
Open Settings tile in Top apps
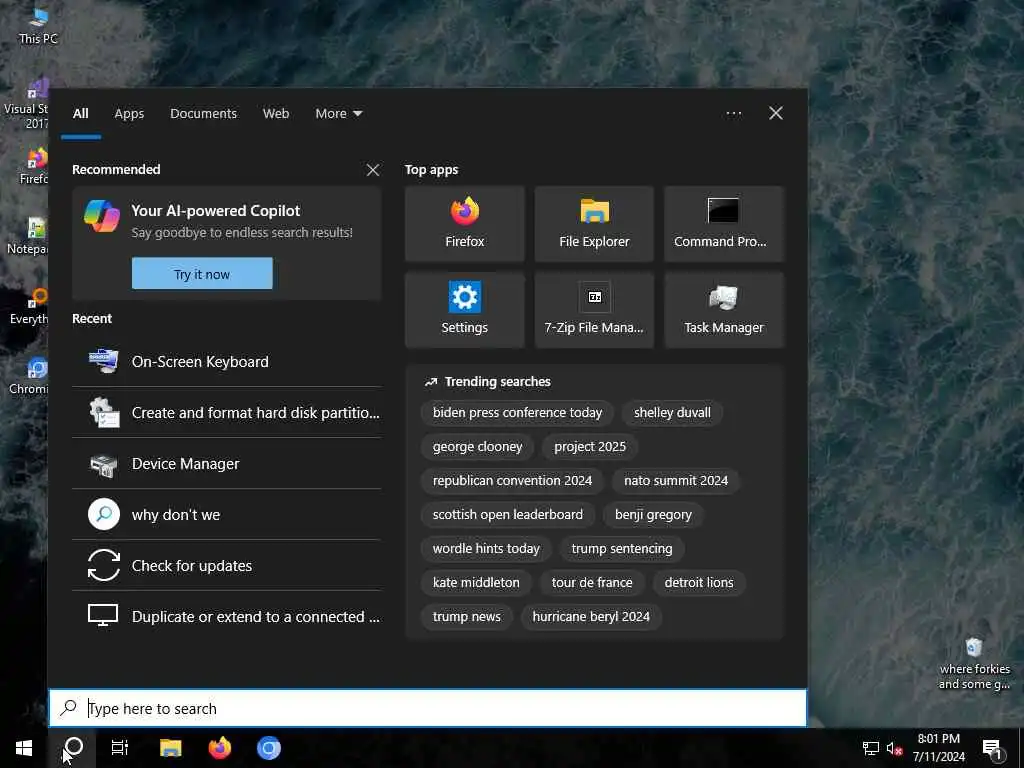[464, 310]
